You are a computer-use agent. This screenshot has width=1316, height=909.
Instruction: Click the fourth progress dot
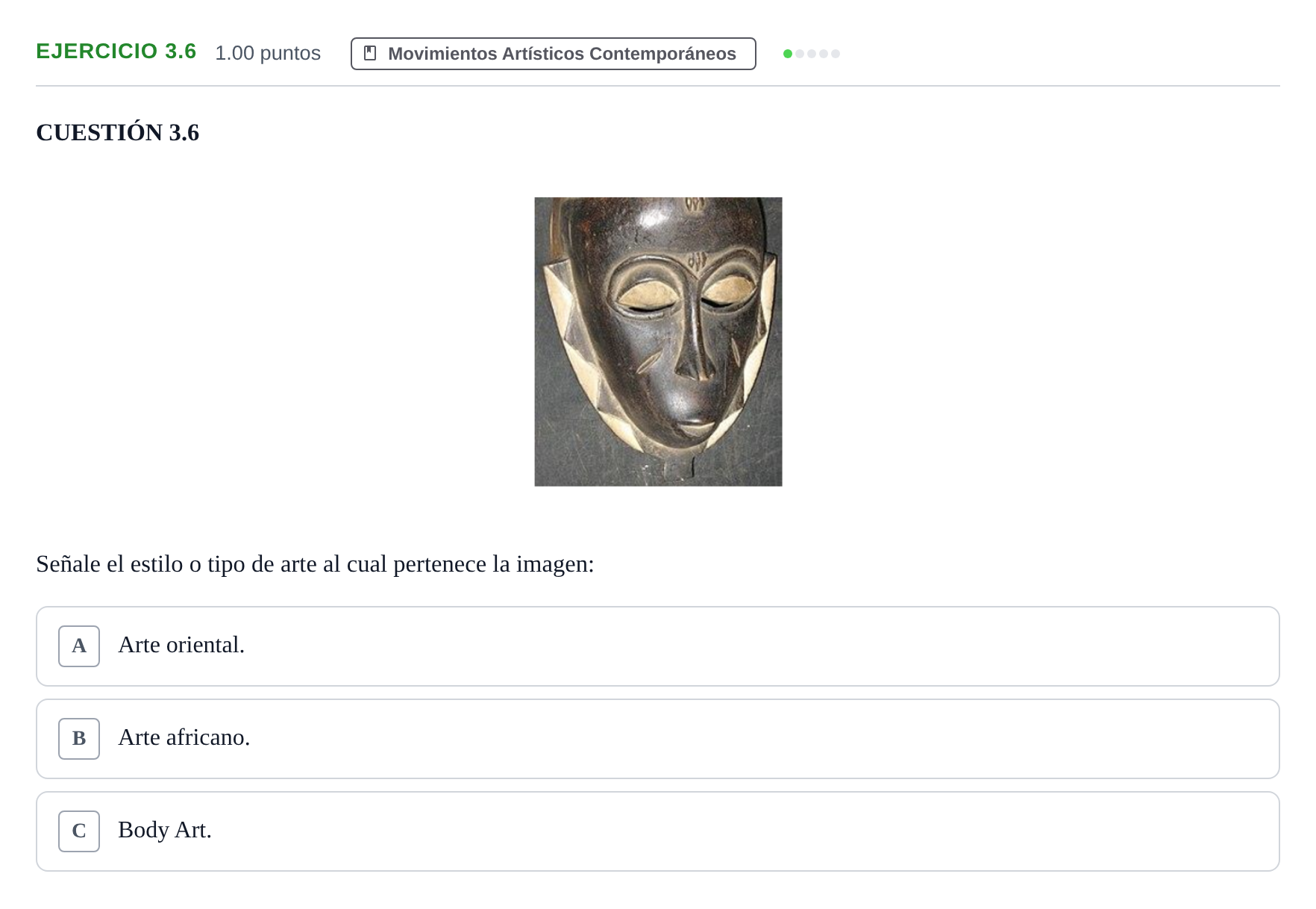(x=824, y=54)
